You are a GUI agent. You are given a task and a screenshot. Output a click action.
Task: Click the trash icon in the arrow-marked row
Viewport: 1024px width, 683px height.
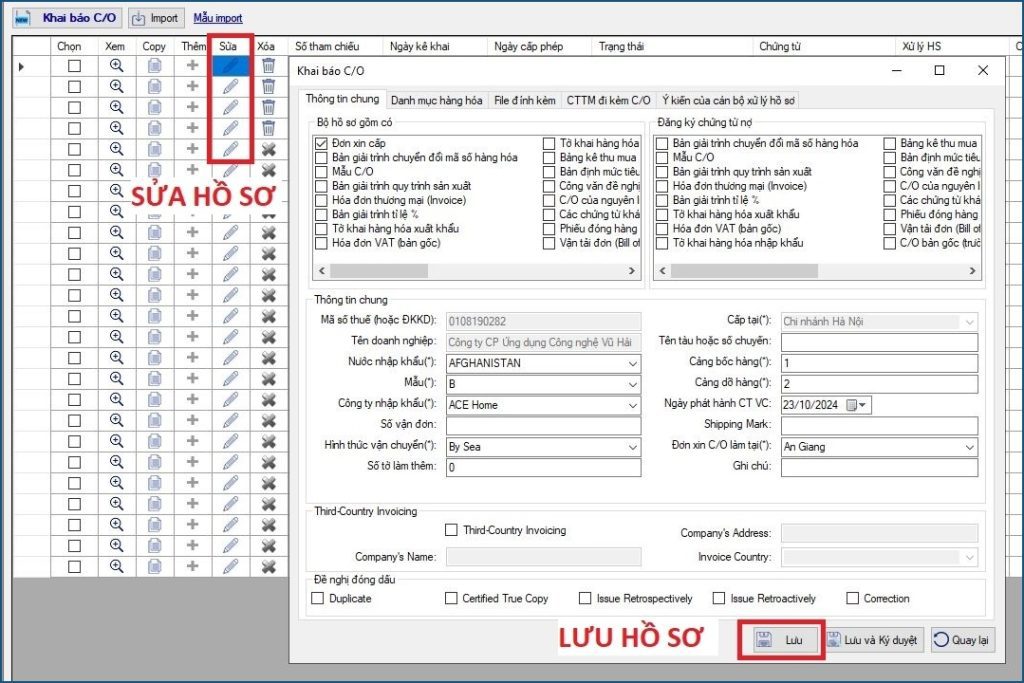tap(268, 65)
